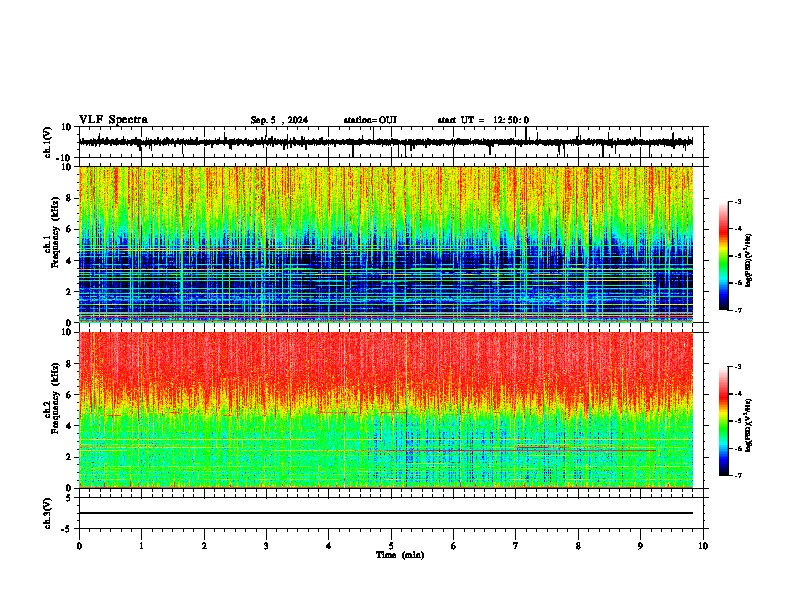Click the "station=OUI" header label
This screenshot has height=612, width=792.
[370, 120]
